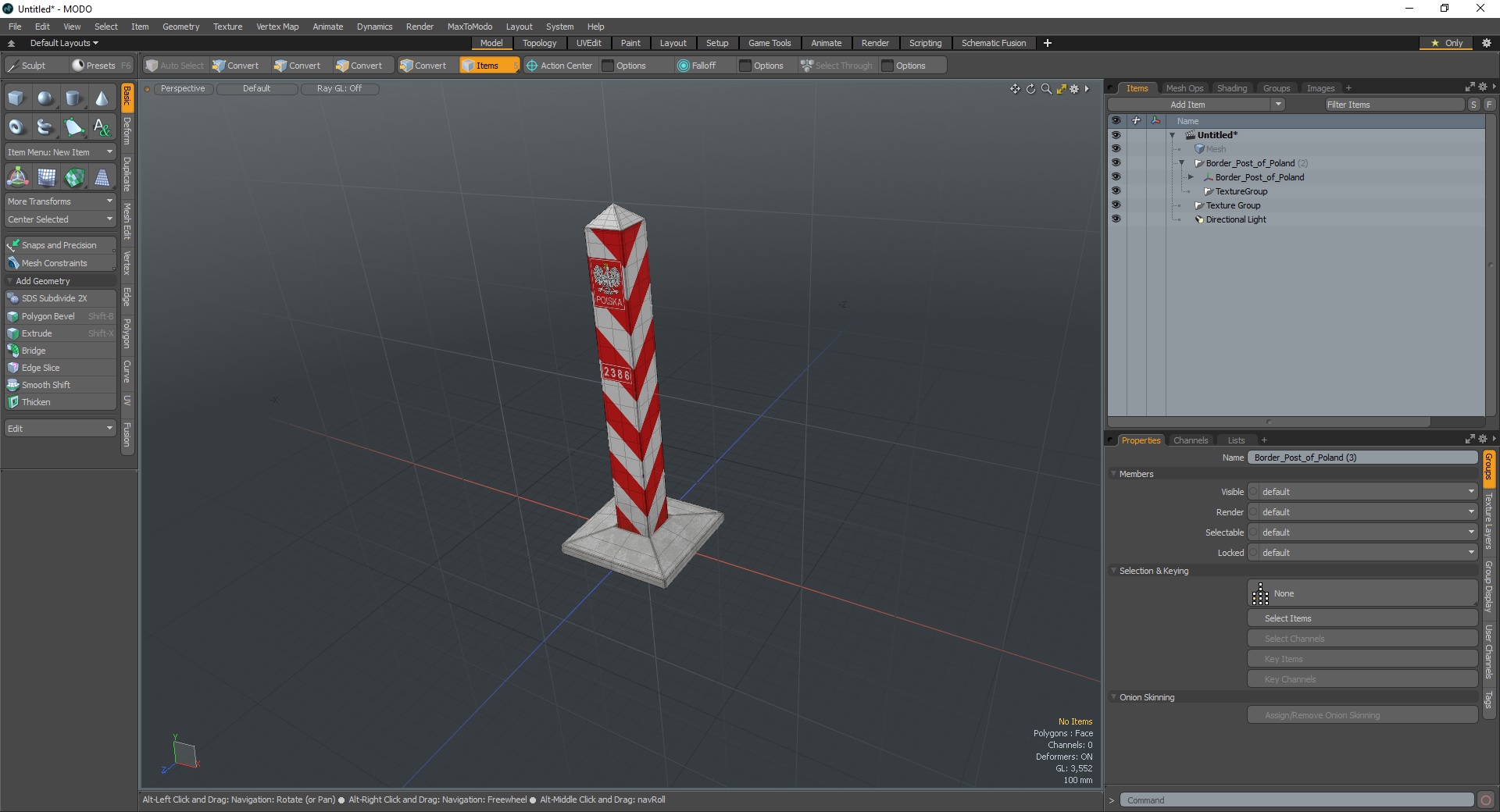This screenshot has height=812, width=1500.
Task: Select the Torus primitive tool
Action: (x=17, y=126)
